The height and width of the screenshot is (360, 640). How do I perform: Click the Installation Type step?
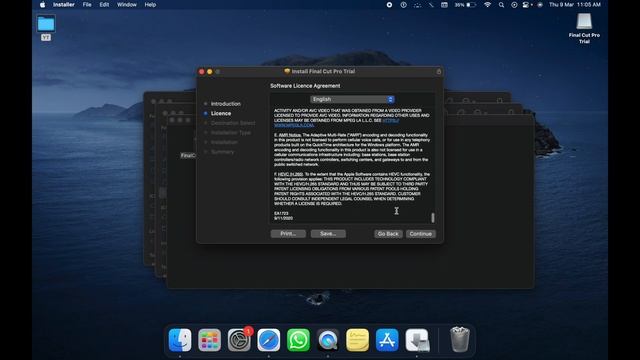231,133
